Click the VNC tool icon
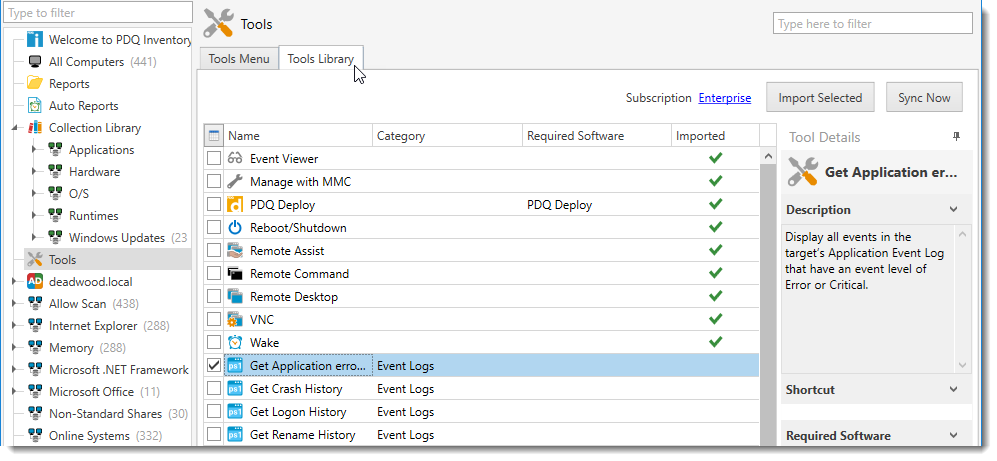Screen dimensions: 997x461 coord(235,319)
